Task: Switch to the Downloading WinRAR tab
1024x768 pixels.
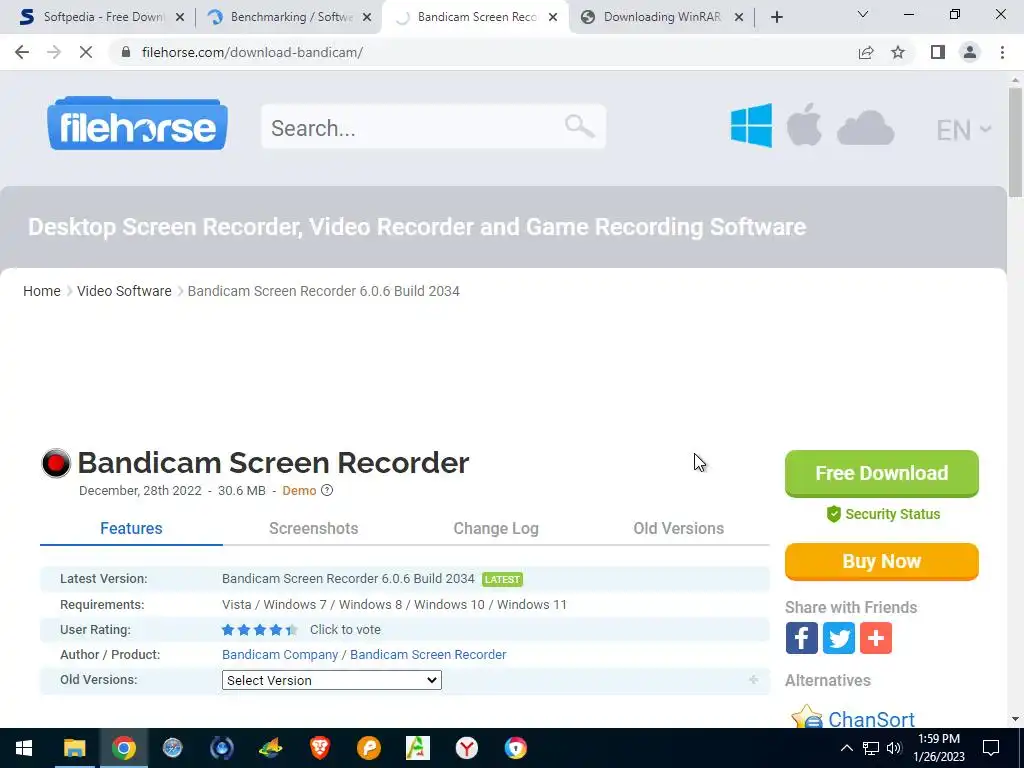Action: 662,17
